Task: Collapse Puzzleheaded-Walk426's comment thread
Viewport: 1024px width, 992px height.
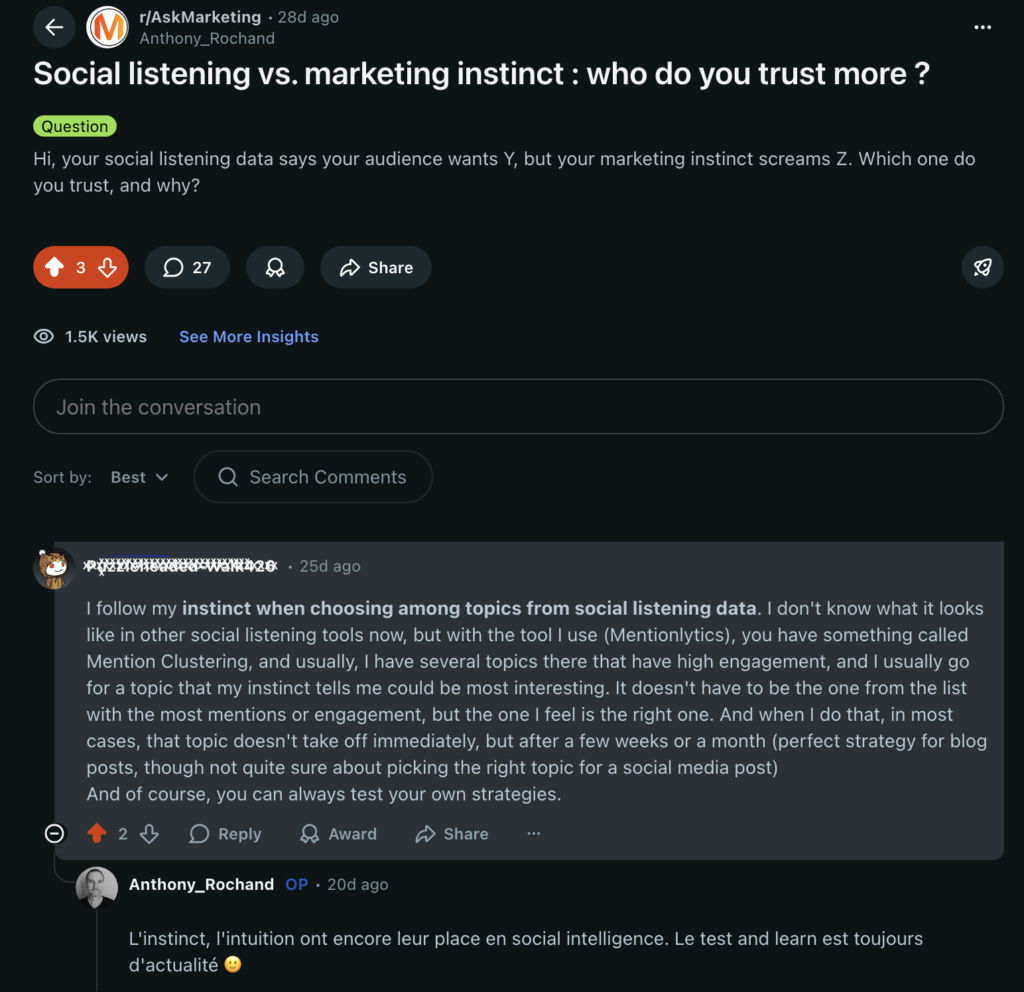Action: tap(55, 833)
